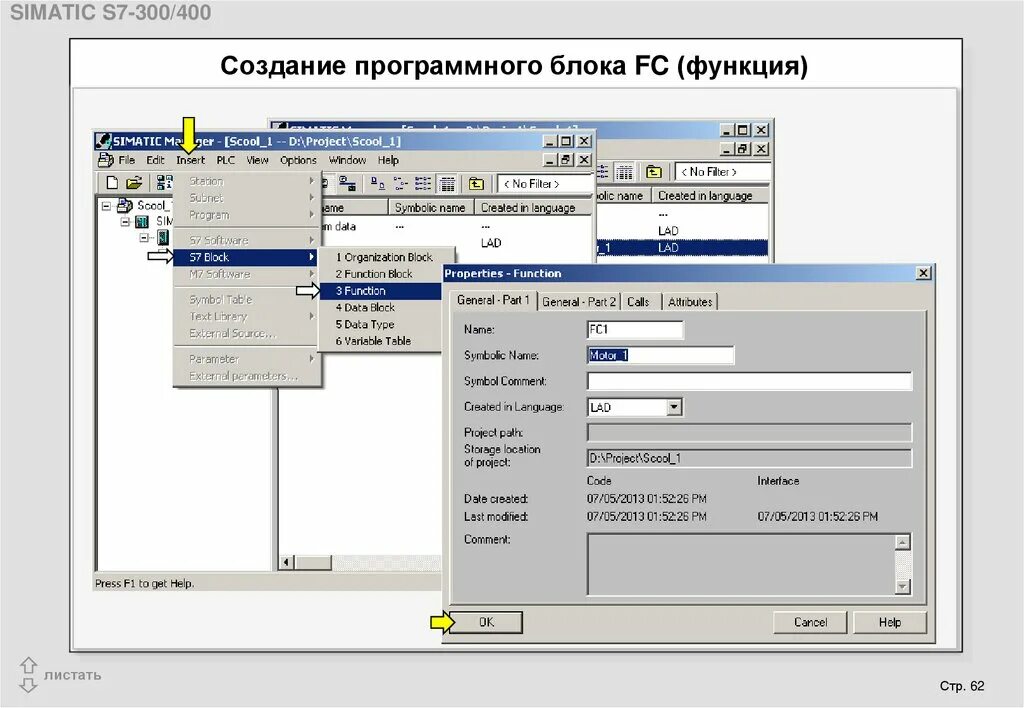Choose 5 Data Type

381,325
